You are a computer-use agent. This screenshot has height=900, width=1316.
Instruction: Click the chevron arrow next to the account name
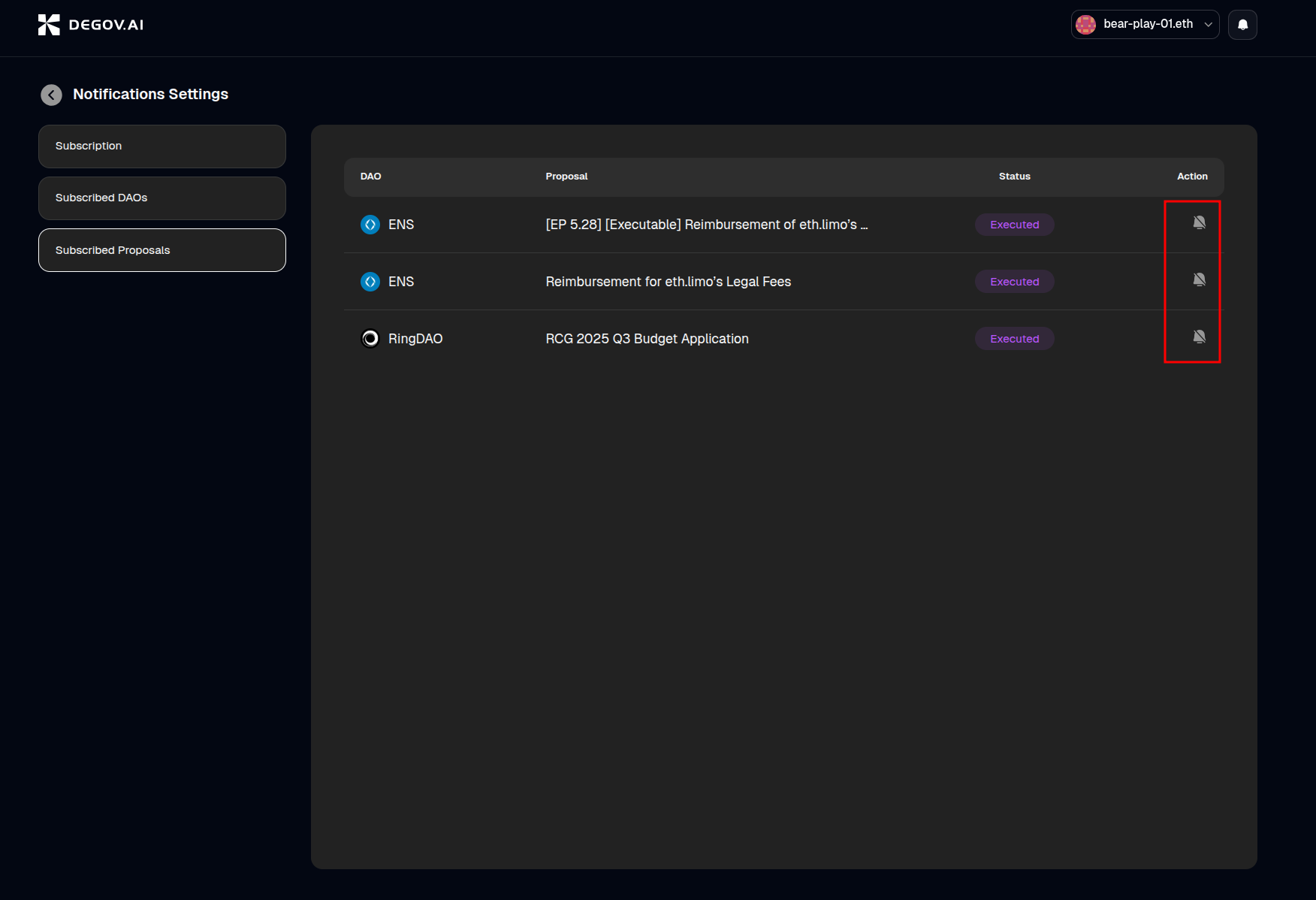1209,25
